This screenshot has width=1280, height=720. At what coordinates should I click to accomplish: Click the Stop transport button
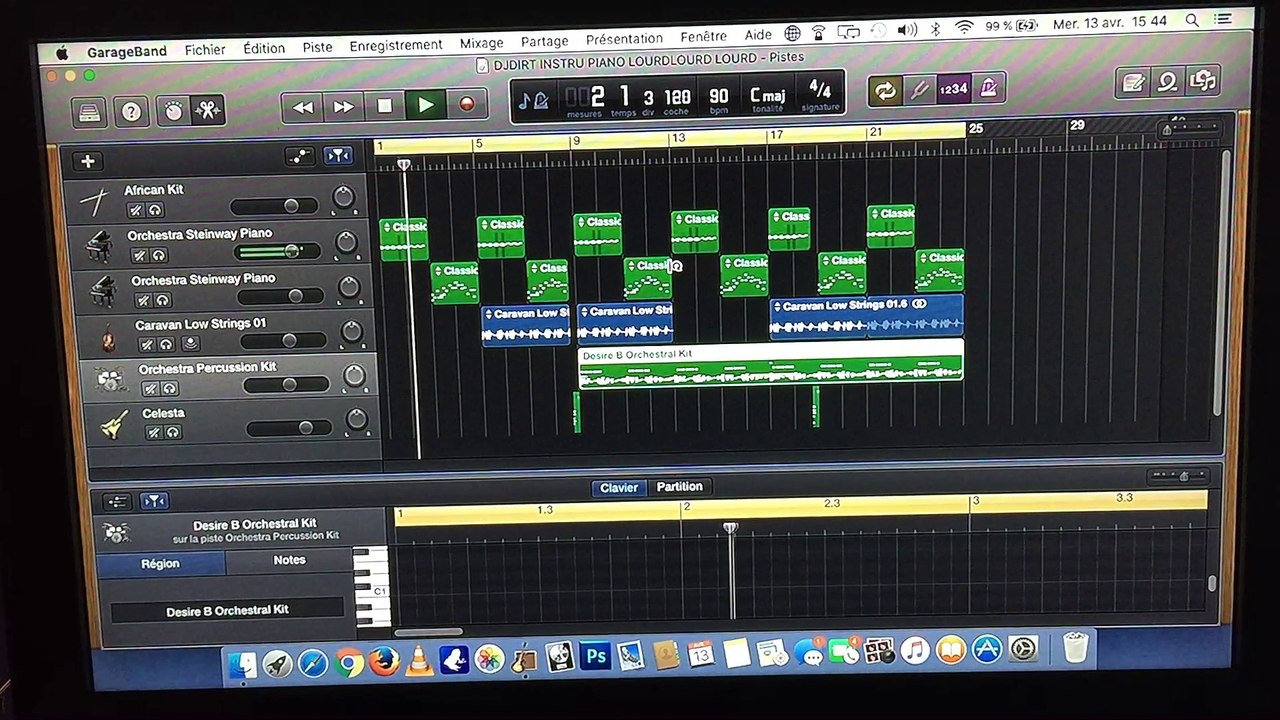tap(384, 105)
